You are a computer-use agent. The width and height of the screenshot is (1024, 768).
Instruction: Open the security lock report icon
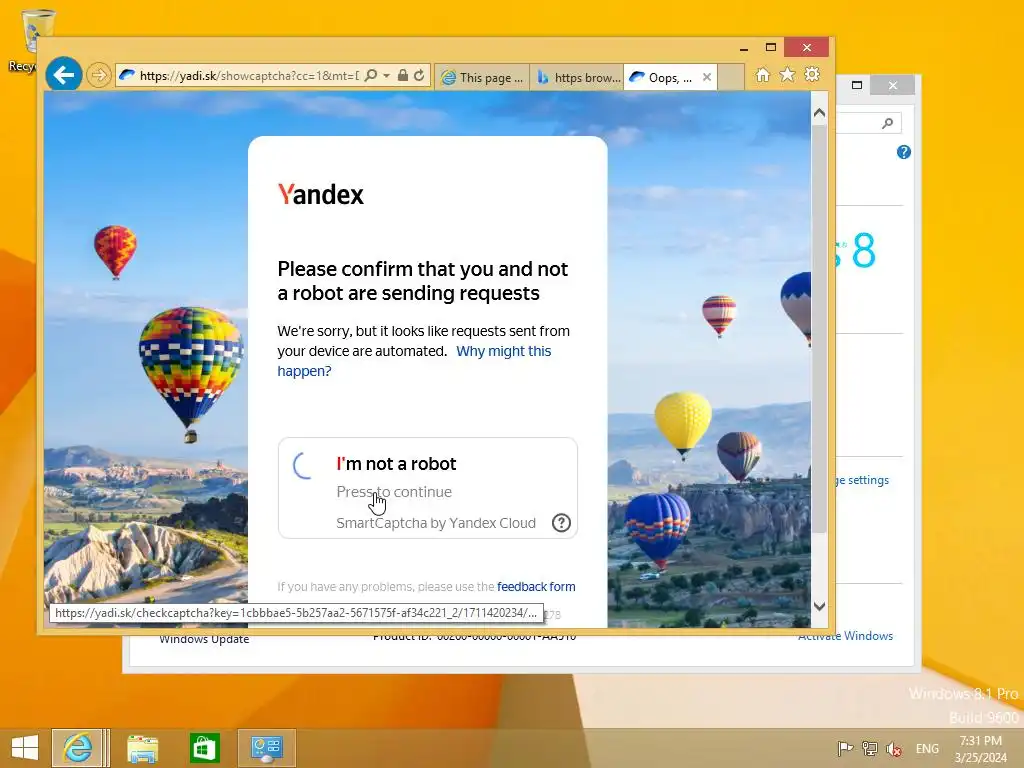pos(403,75)
